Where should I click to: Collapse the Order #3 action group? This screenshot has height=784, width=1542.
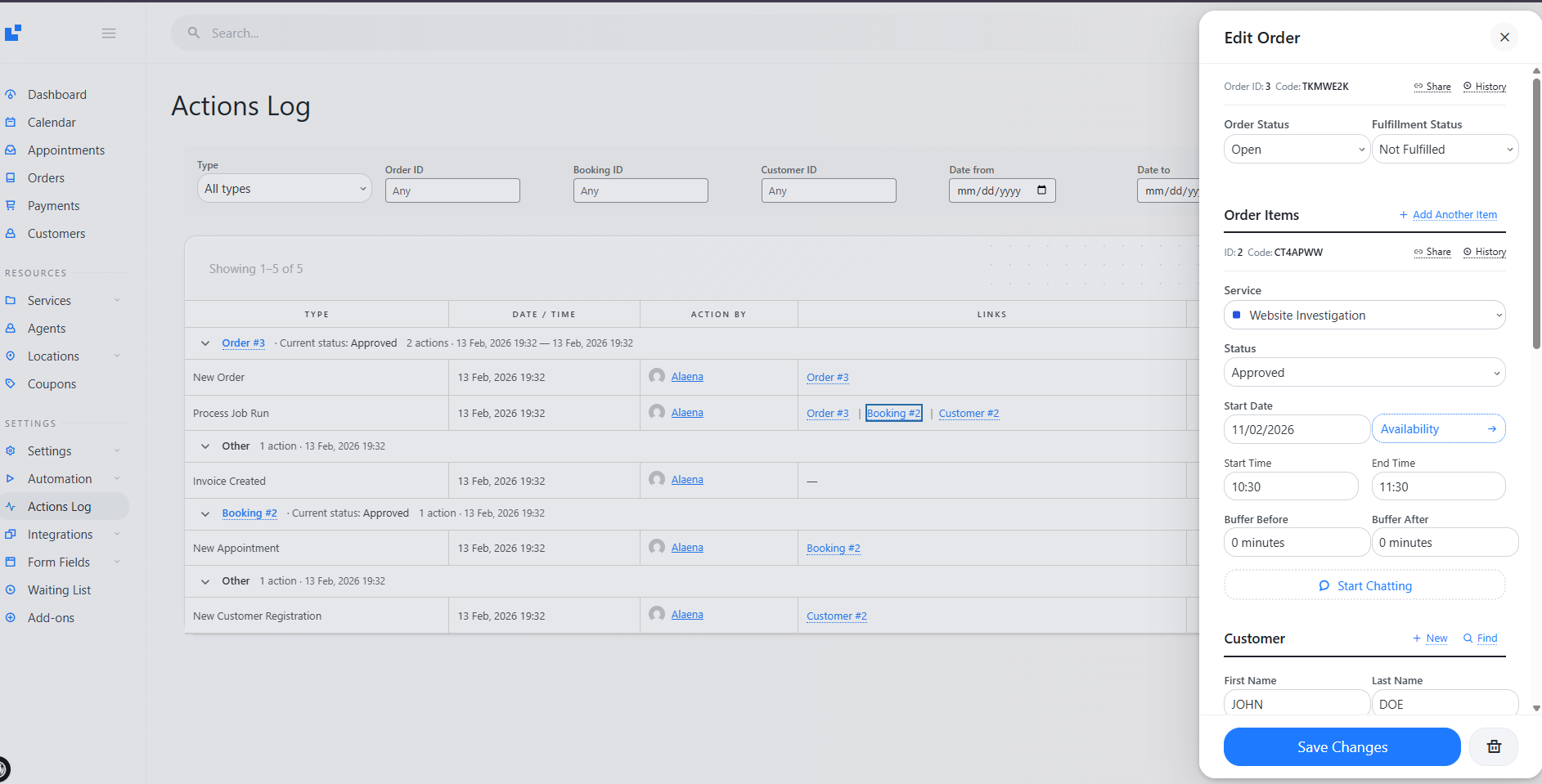click(205, 343)
